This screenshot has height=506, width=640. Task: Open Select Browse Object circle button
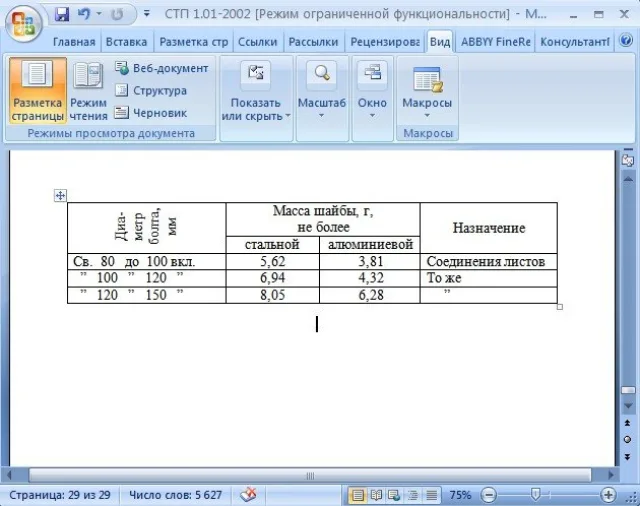[628, 439]
